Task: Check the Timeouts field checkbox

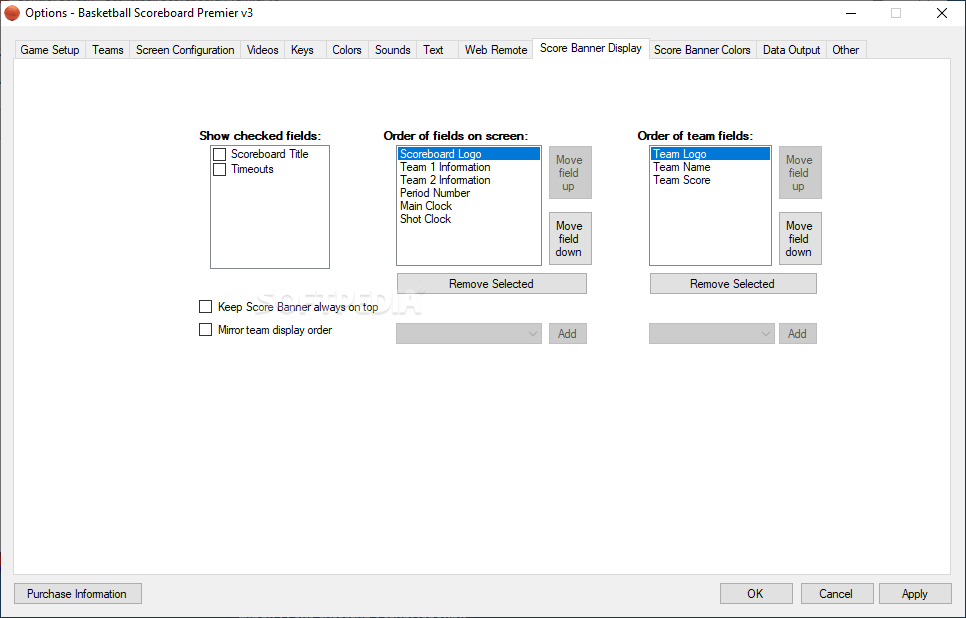Action: point(219,169)
